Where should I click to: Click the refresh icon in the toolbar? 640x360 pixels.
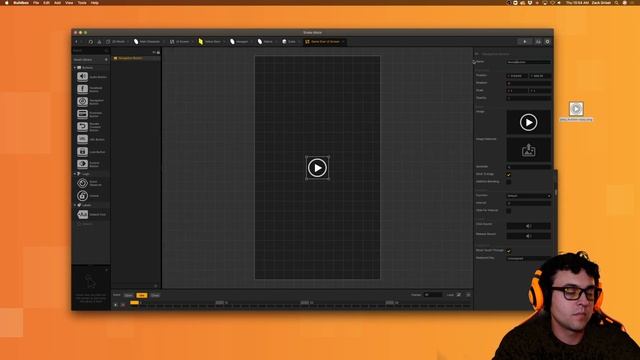pos(91,42)
